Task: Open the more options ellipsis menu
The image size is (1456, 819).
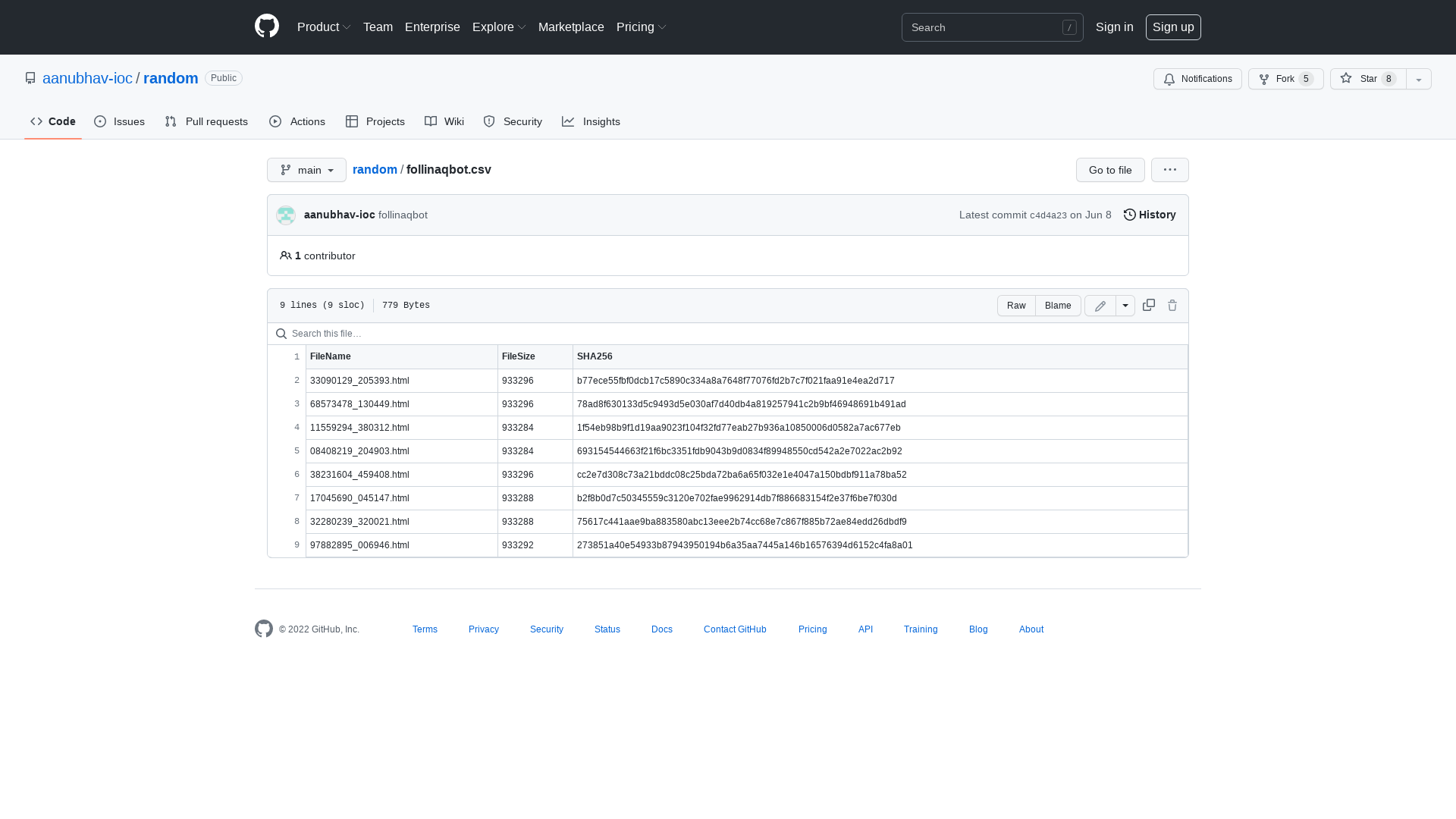Action: 1169,170
